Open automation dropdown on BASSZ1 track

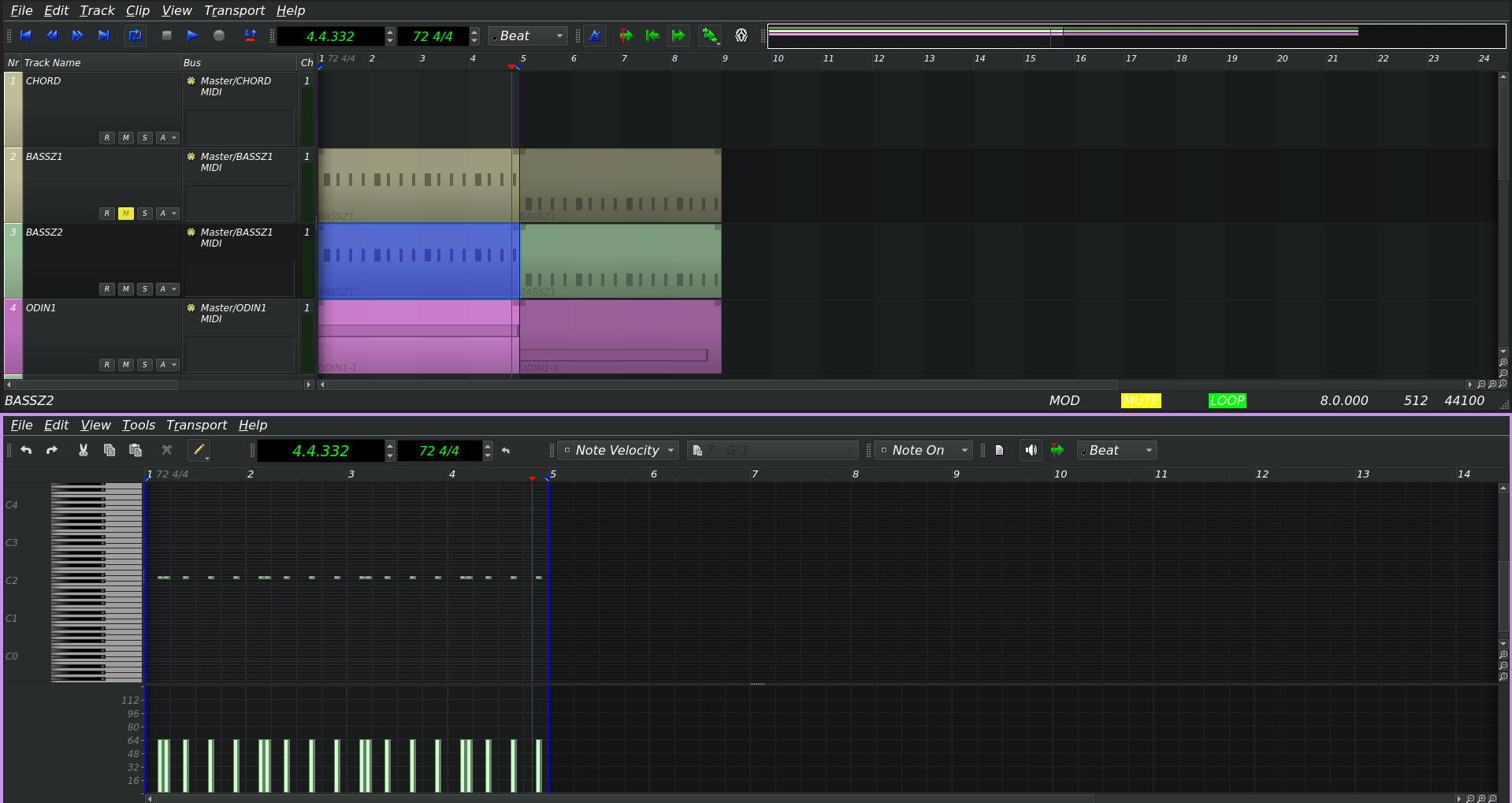pos(168,214)
